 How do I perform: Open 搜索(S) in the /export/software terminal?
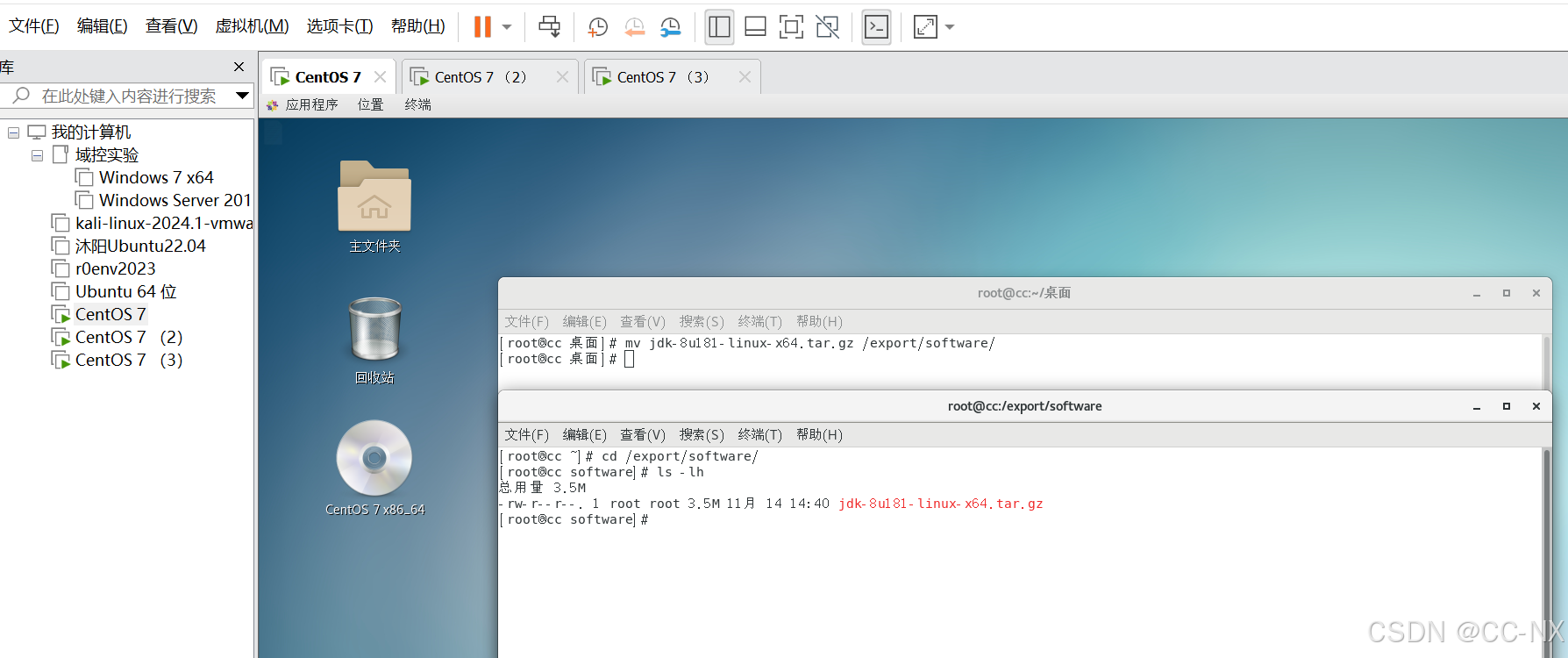click(702, 435)
